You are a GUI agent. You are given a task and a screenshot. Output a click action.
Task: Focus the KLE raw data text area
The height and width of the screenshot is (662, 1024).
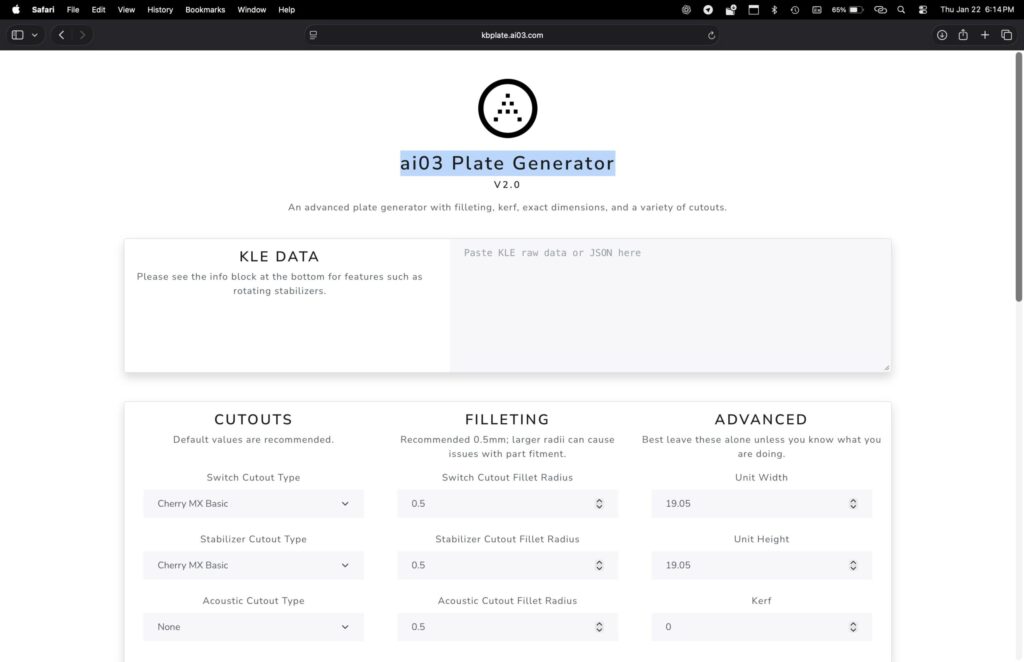(670, 305)
